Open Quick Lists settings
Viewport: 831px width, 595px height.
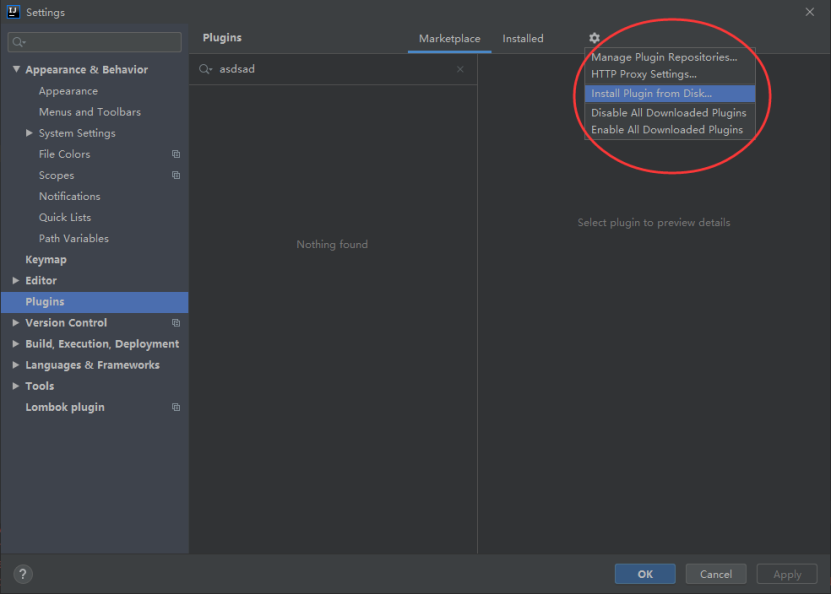coord(65,217)
